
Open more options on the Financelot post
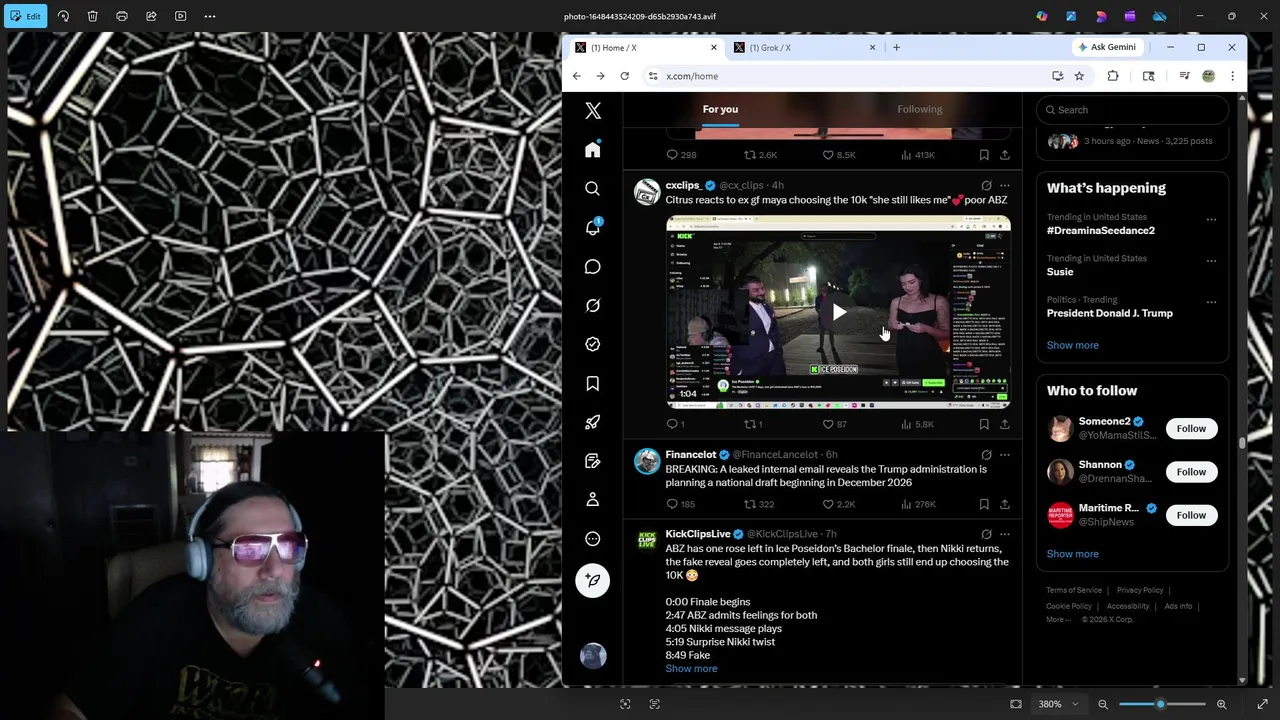pyautogui.click(x=1005, y=455)
